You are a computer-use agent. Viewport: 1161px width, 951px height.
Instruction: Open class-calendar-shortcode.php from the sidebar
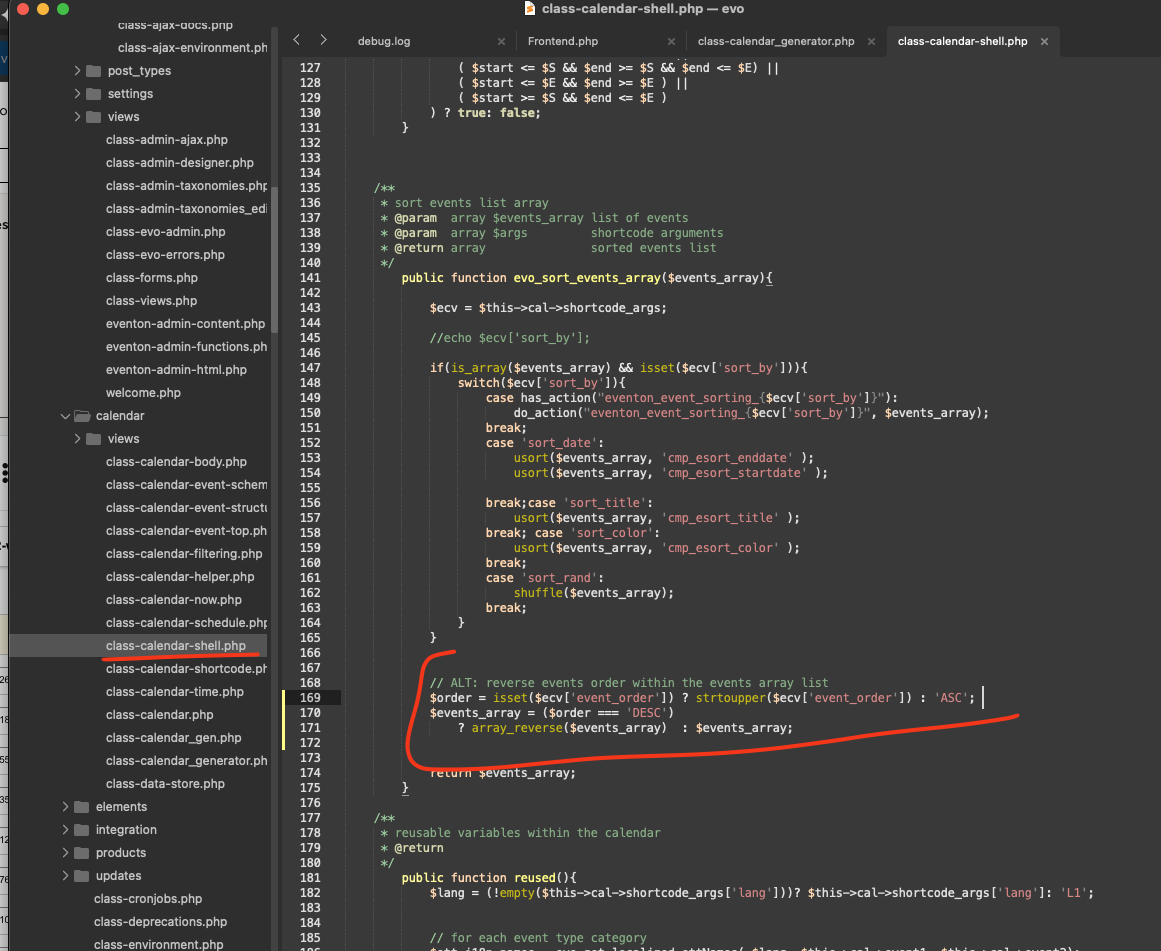[186, 669]
